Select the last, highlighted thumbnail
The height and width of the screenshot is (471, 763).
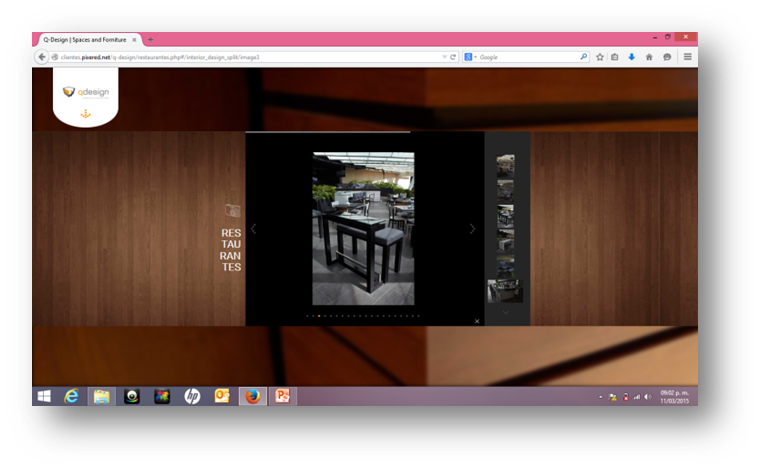505,291
